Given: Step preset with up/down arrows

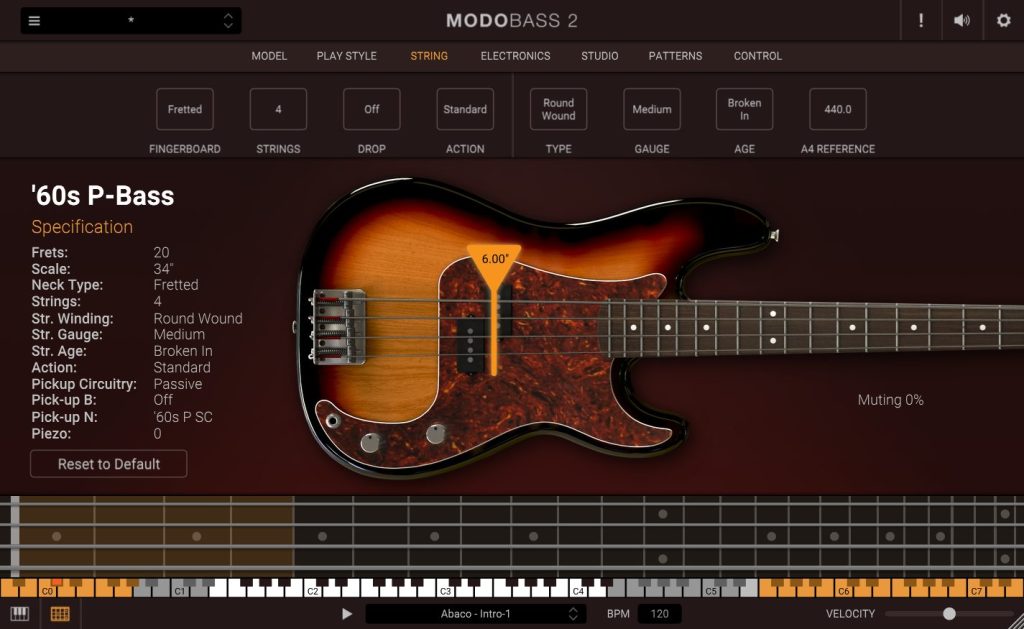Looking at the screenshot, I should [228, 21].
